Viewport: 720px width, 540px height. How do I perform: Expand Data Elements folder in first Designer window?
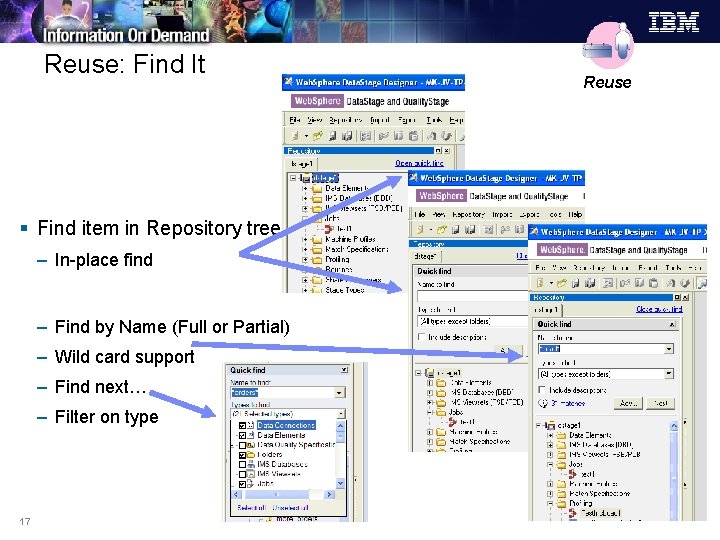[x=304, y=188]
